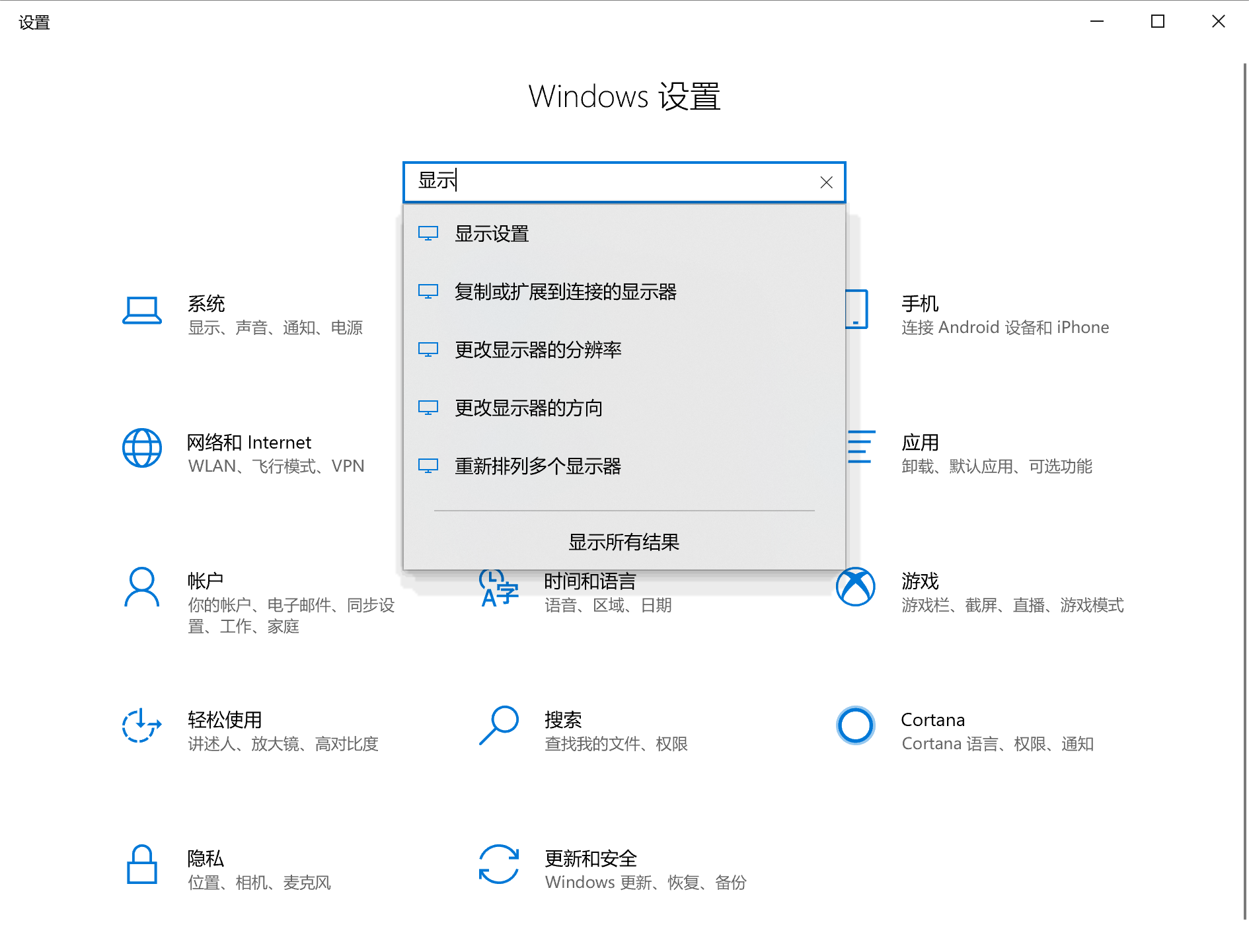The height and width of the screenshot is (952, 1249).
Task: Click the monitor icon beside 更改显示器的分辨率
Action: click(428, 350)
